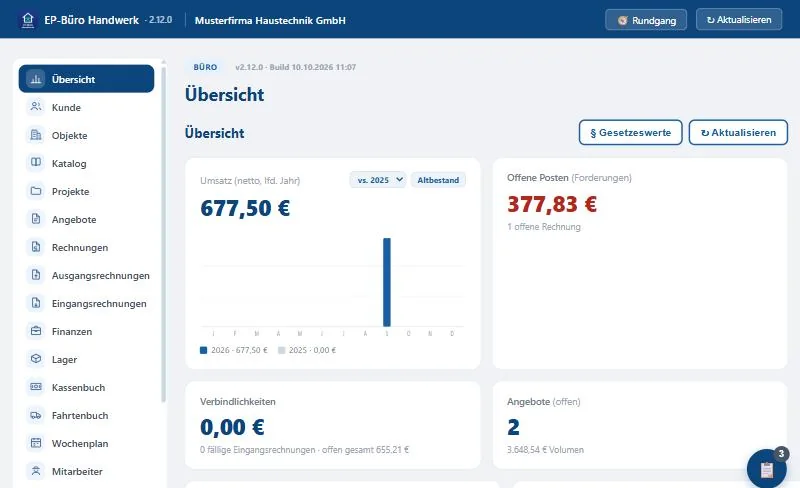Viewport: 800px width, 488px height.
Task: Click the 2026 blue legend swatch
Action: coord(204,350)
